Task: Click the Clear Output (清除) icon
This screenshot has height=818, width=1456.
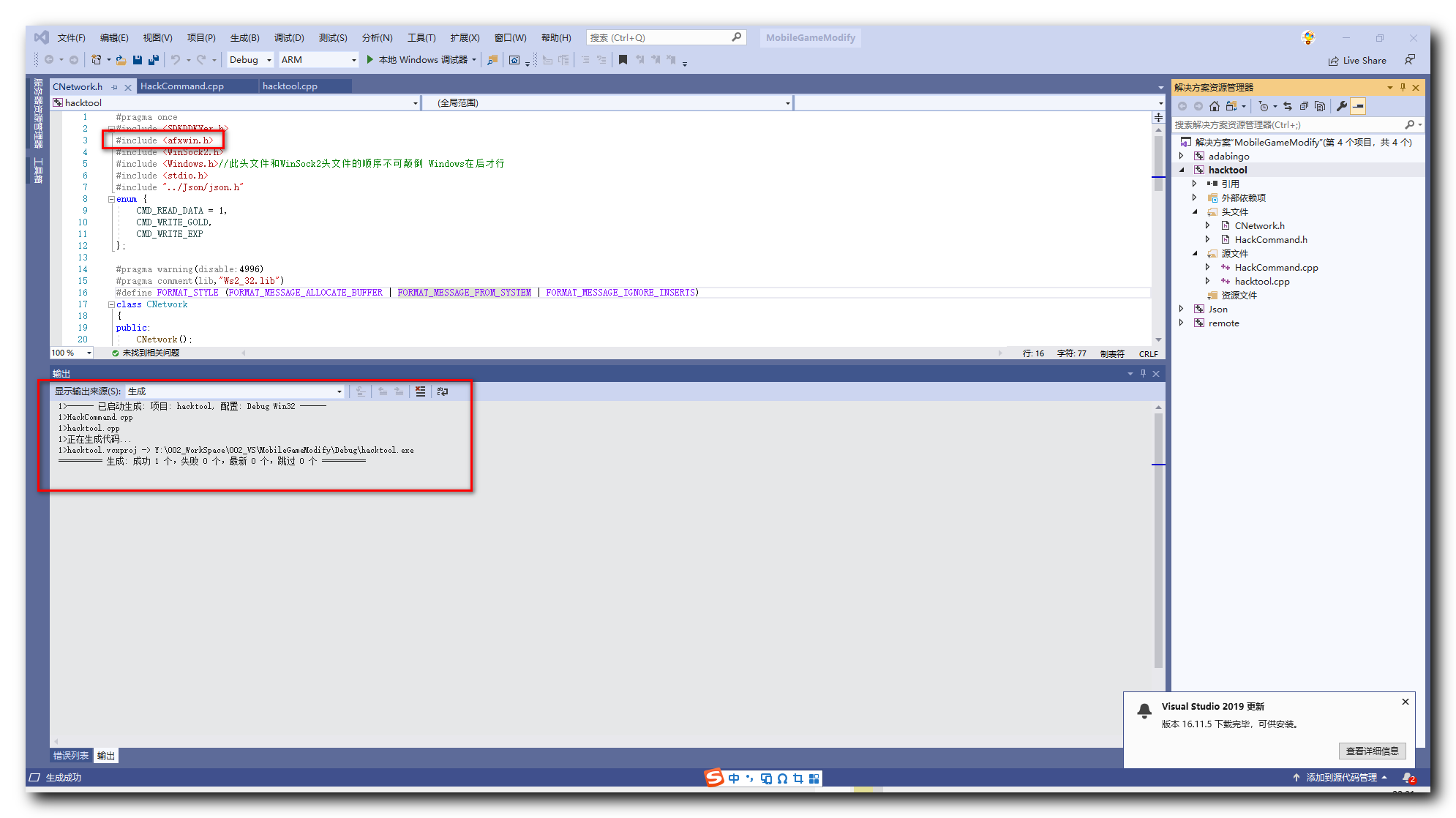Action: click(422, 391)
